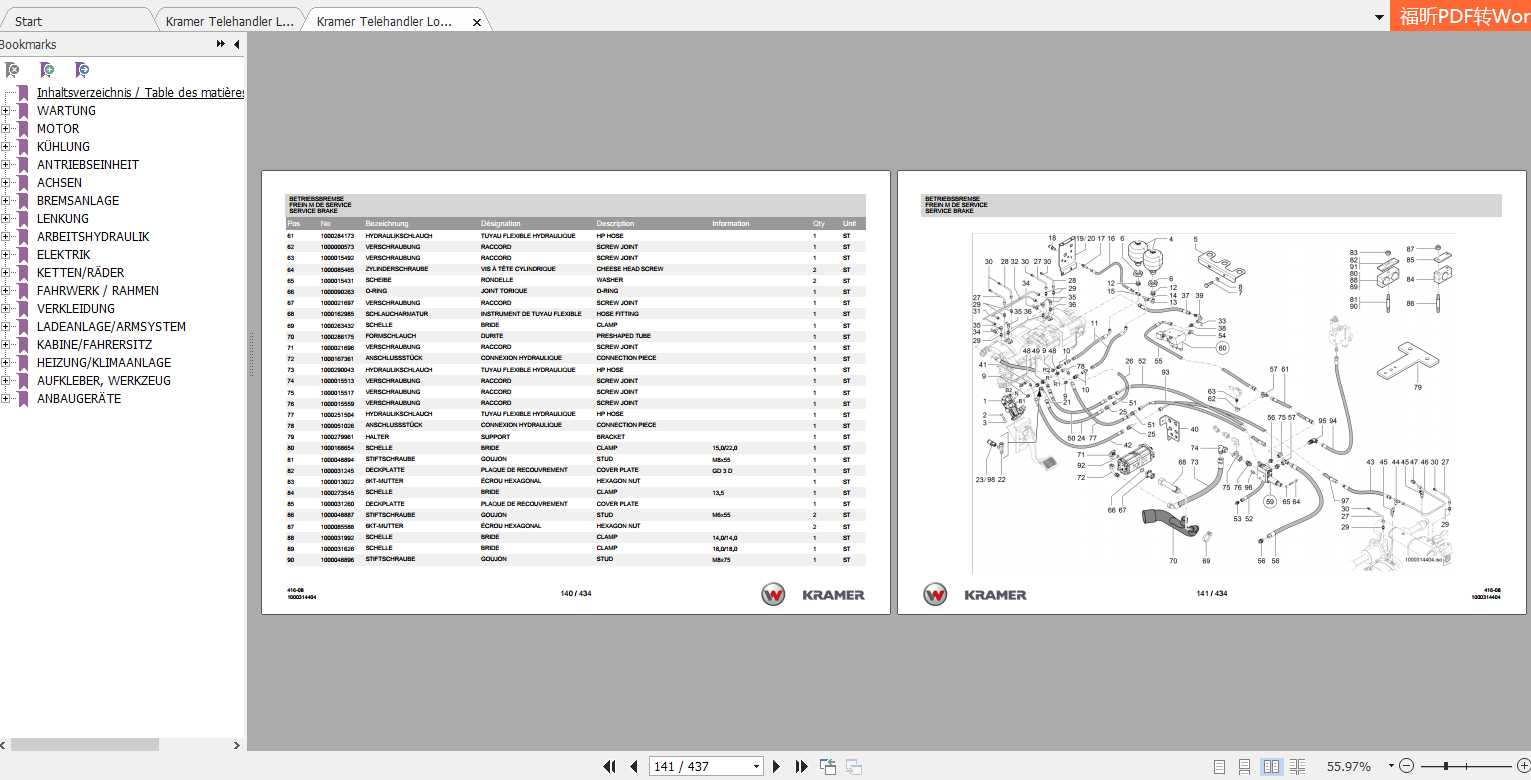Expand the ACHSEN bookmark node
This screenshot has height=780, width=1531.
click(5, 182)
